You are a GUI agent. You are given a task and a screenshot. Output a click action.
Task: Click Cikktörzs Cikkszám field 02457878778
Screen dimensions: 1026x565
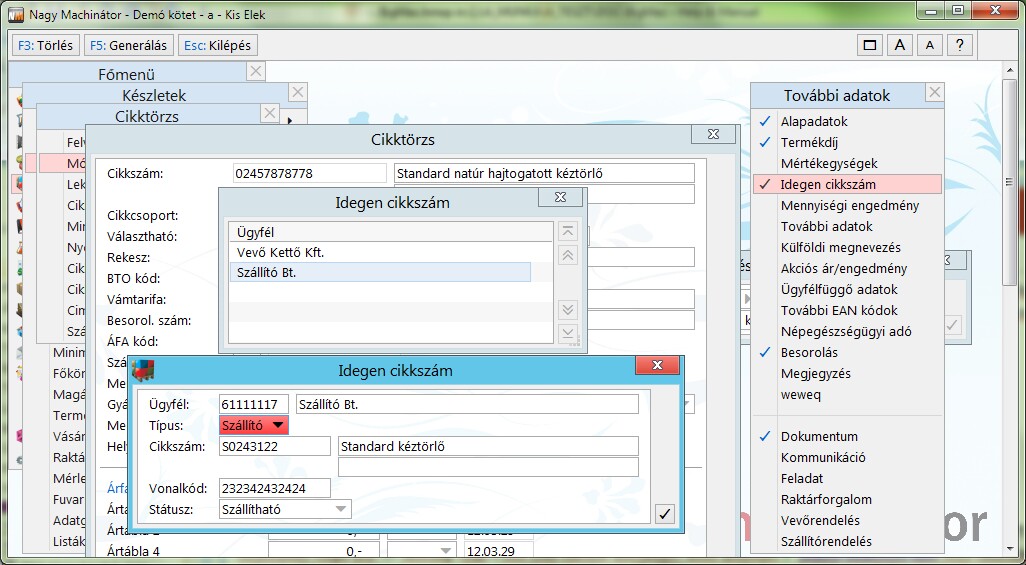tap(310, 173)
